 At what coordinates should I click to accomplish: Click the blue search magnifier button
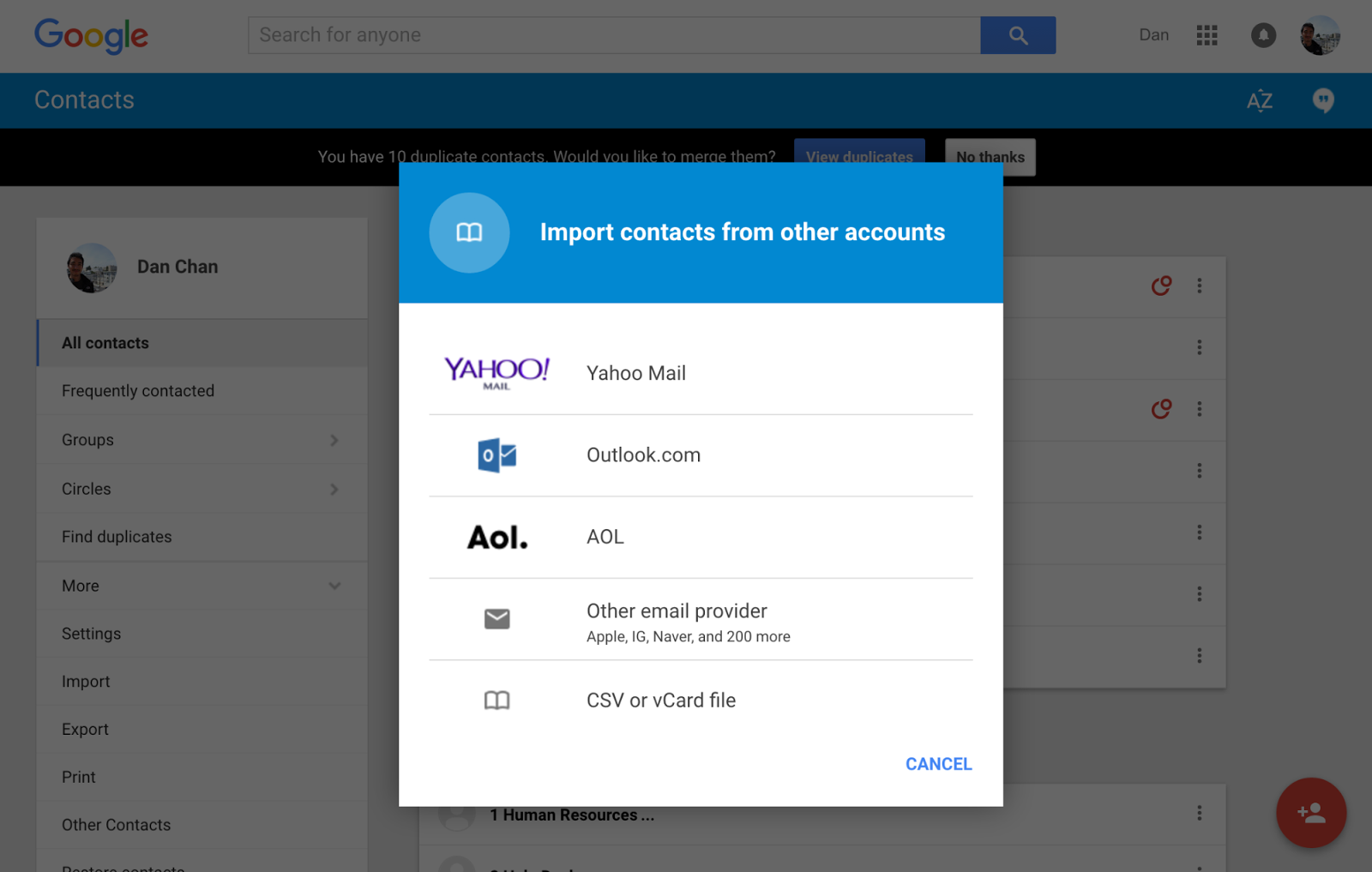click(x=1018, y=35)
